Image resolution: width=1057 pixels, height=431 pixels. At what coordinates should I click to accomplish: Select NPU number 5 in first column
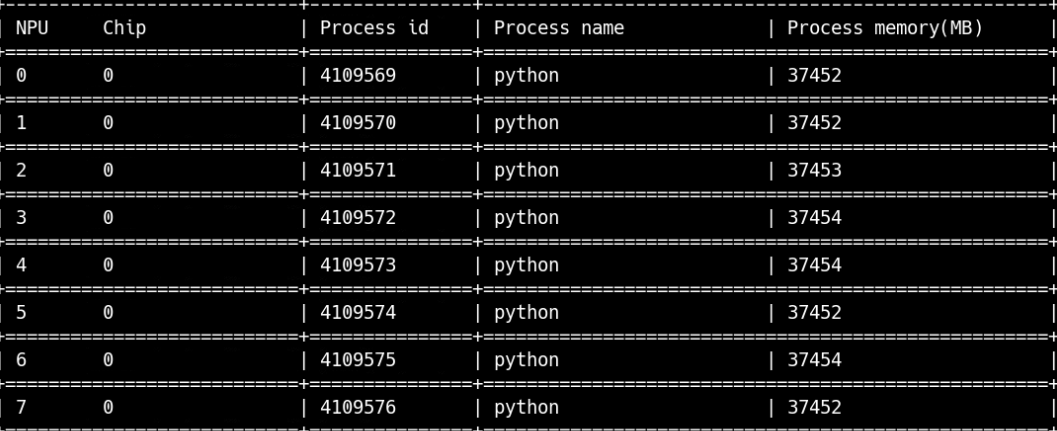point(21,313)
